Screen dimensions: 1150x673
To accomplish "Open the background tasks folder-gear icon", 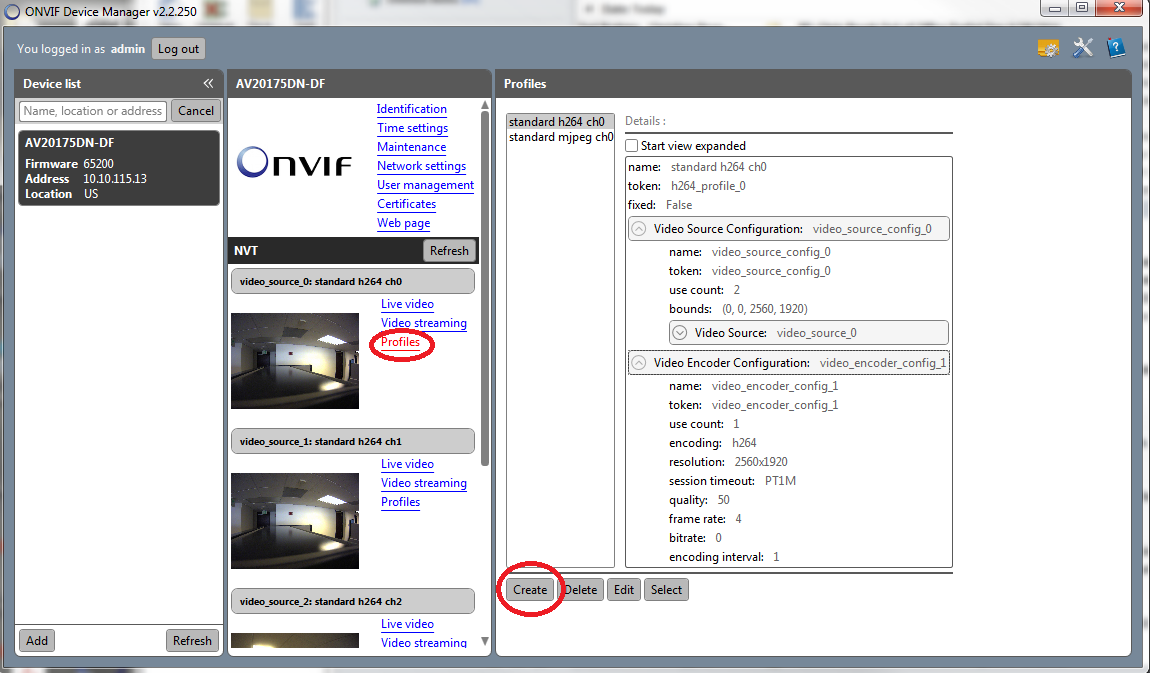I will (1048, 48).
